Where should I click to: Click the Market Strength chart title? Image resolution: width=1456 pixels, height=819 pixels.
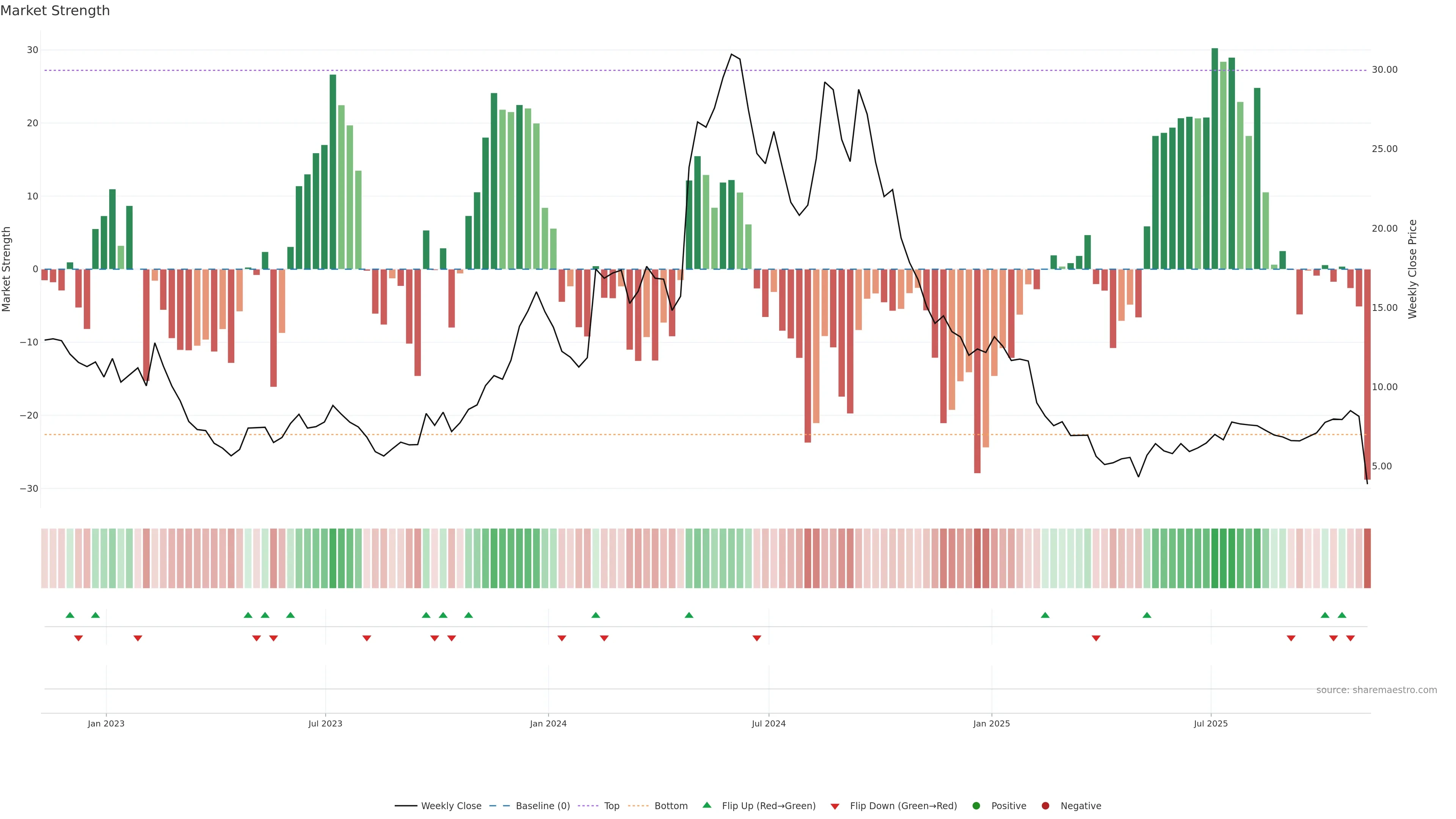tap(55, 11)
